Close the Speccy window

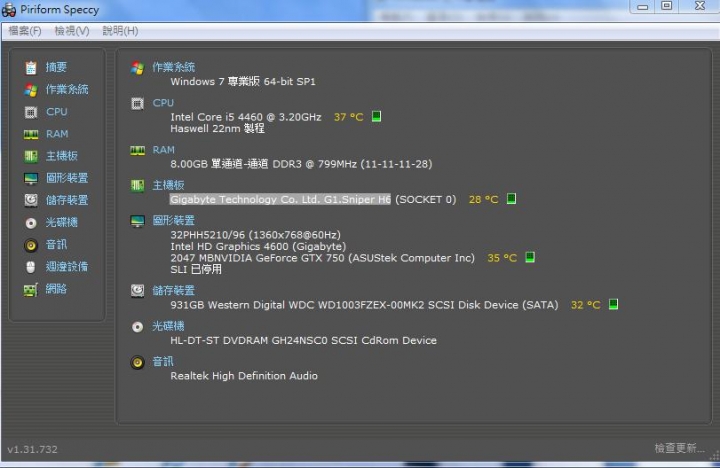point(699,6)
